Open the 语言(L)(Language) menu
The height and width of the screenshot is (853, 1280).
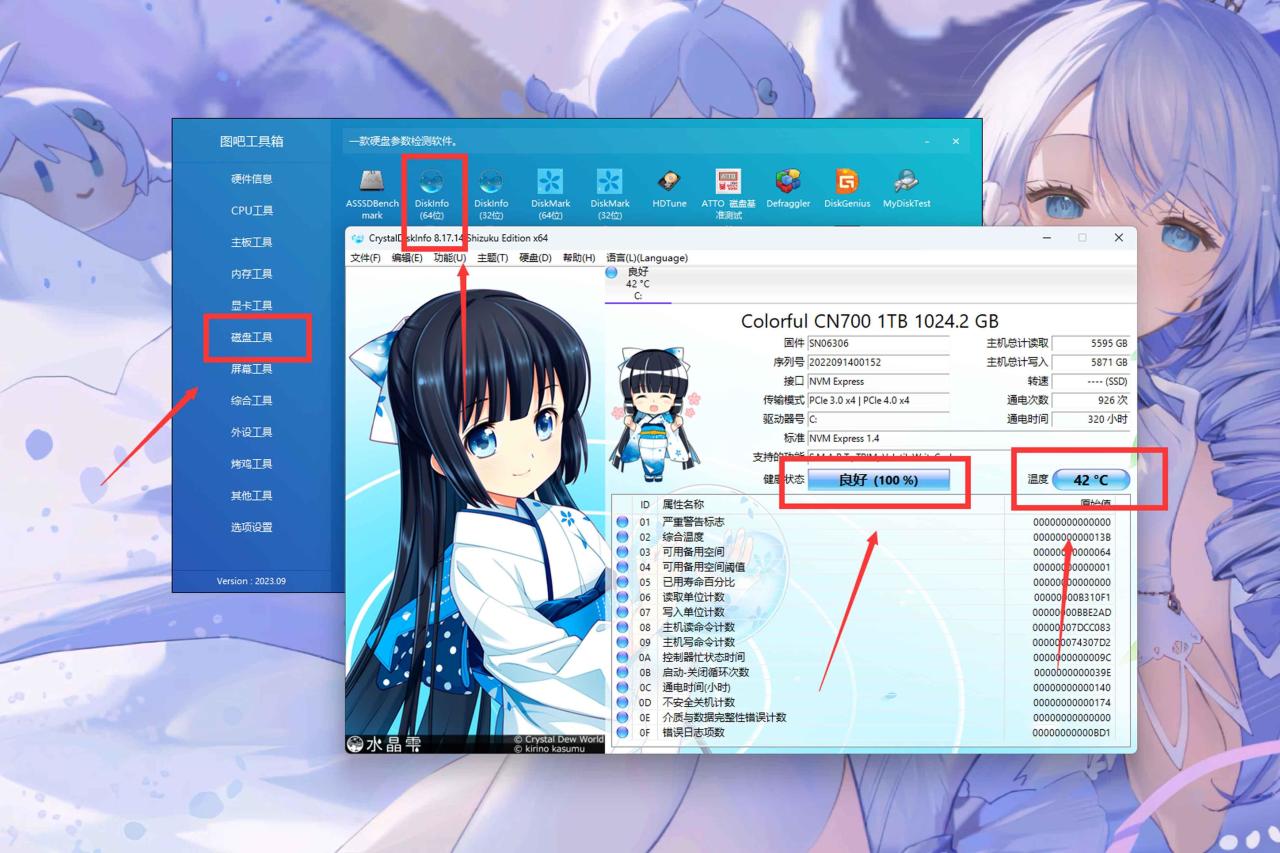click(647, 258)
